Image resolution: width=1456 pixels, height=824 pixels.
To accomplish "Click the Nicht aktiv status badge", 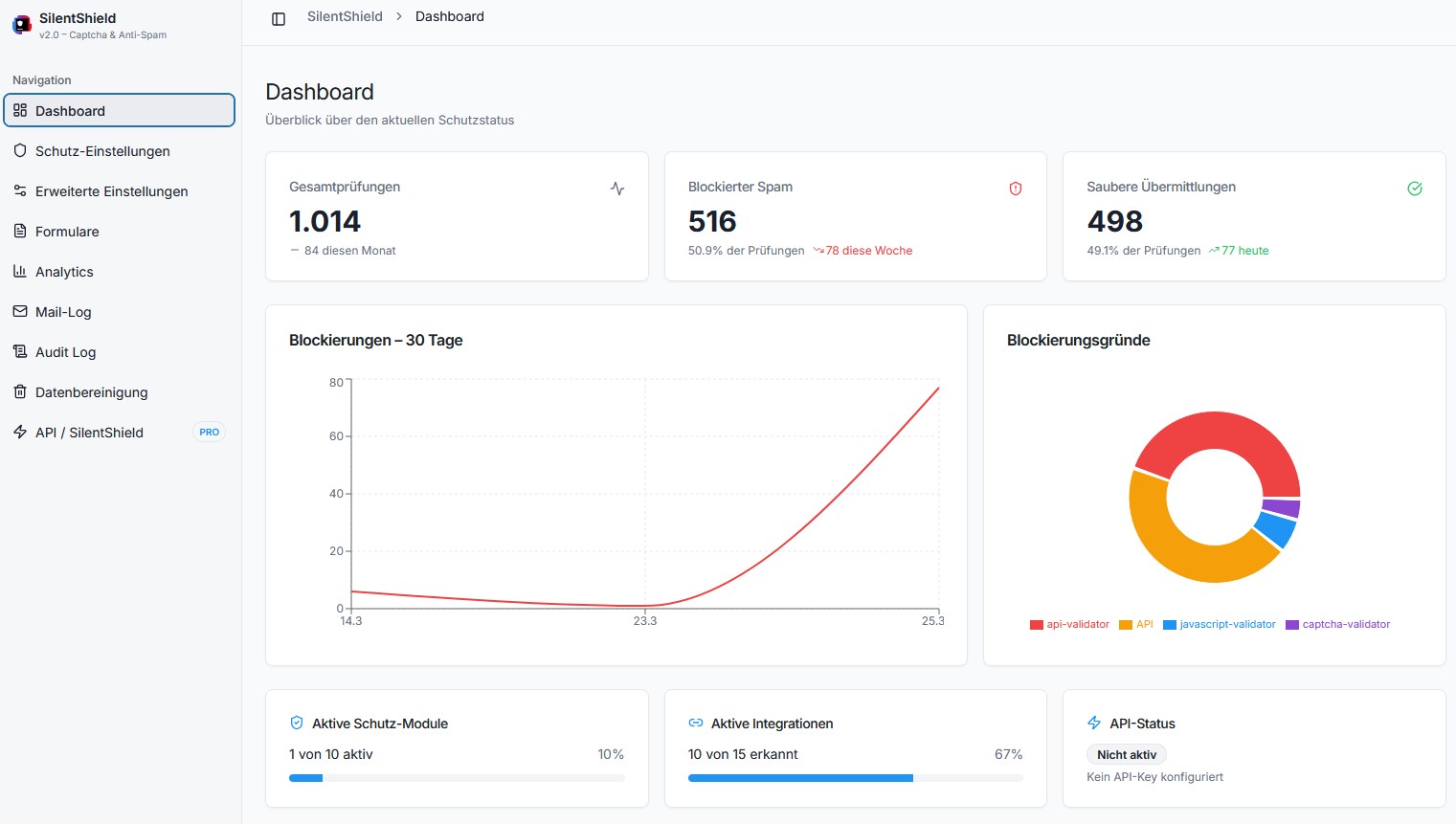I will pyautogui.click(x=1126, y=755).
